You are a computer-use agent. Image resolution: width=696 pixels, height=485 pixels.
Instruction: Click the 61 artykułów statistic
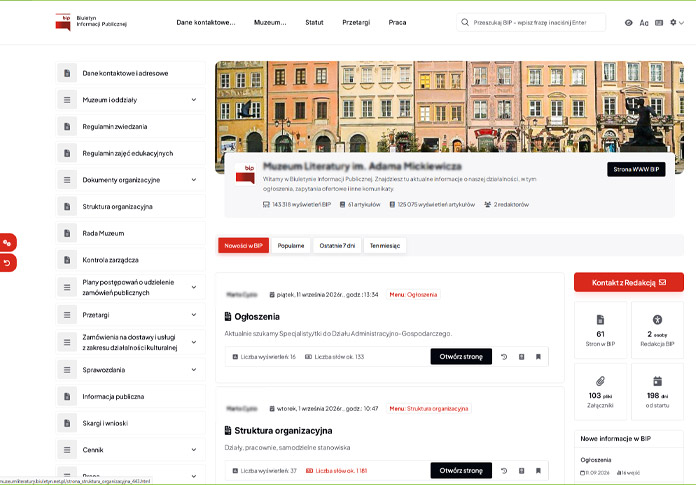click(x=360, y=205)
